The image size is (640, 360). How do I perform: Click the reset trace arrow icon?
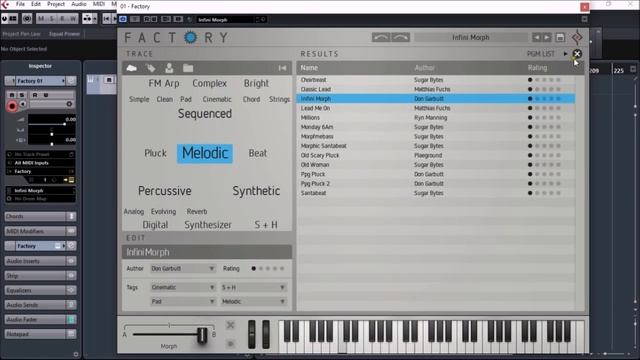(x=282, y=68)
